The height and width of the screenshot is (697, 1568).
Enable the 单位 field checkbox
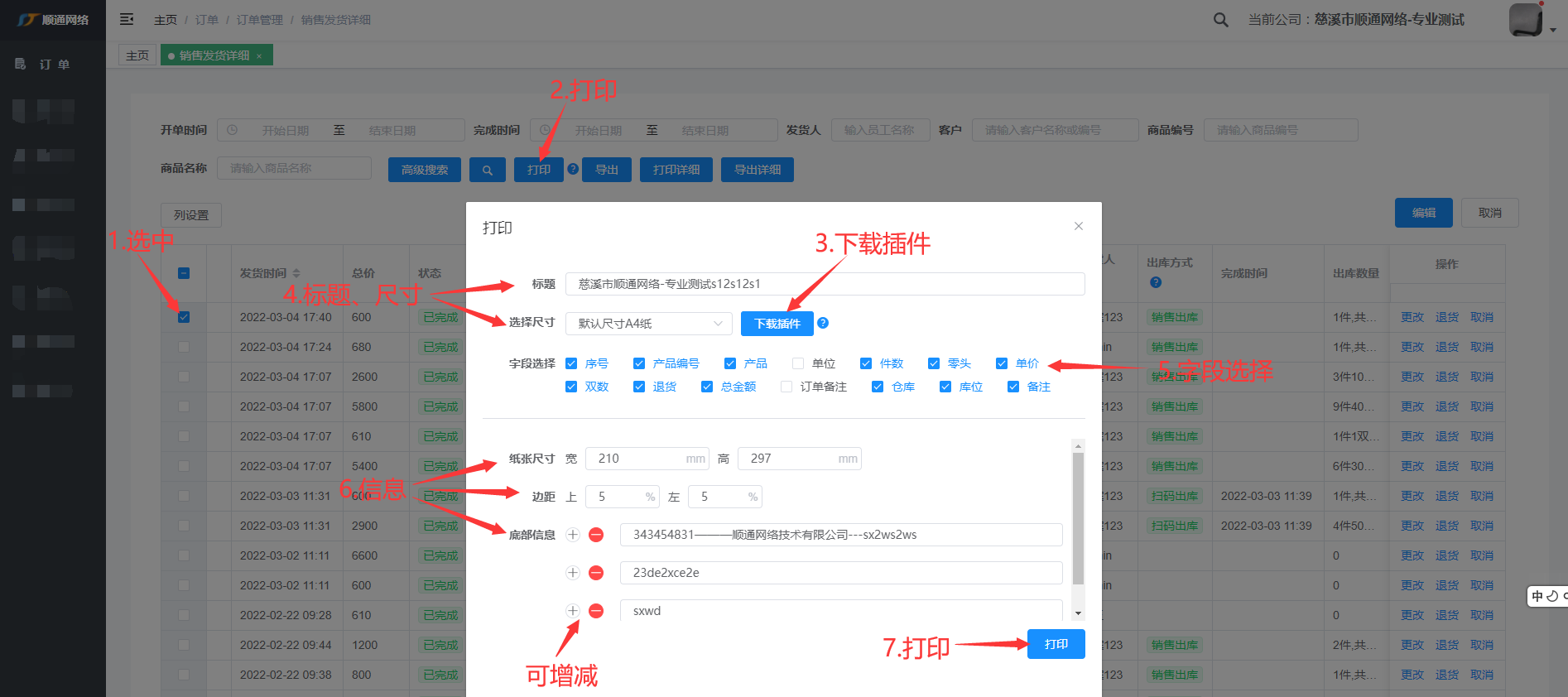coord(798,363)
